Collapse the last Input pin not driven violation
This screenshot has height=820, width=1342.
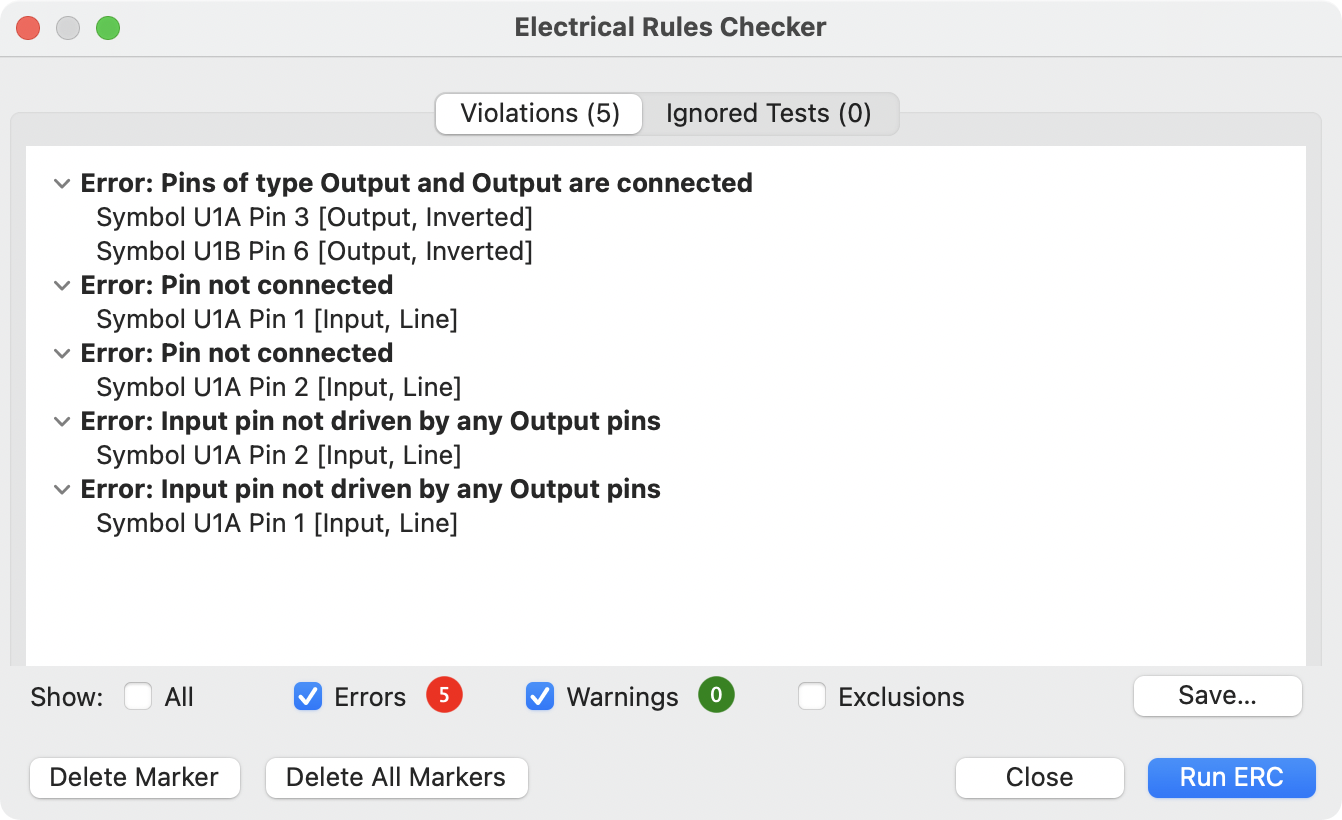tap(61, 489)
